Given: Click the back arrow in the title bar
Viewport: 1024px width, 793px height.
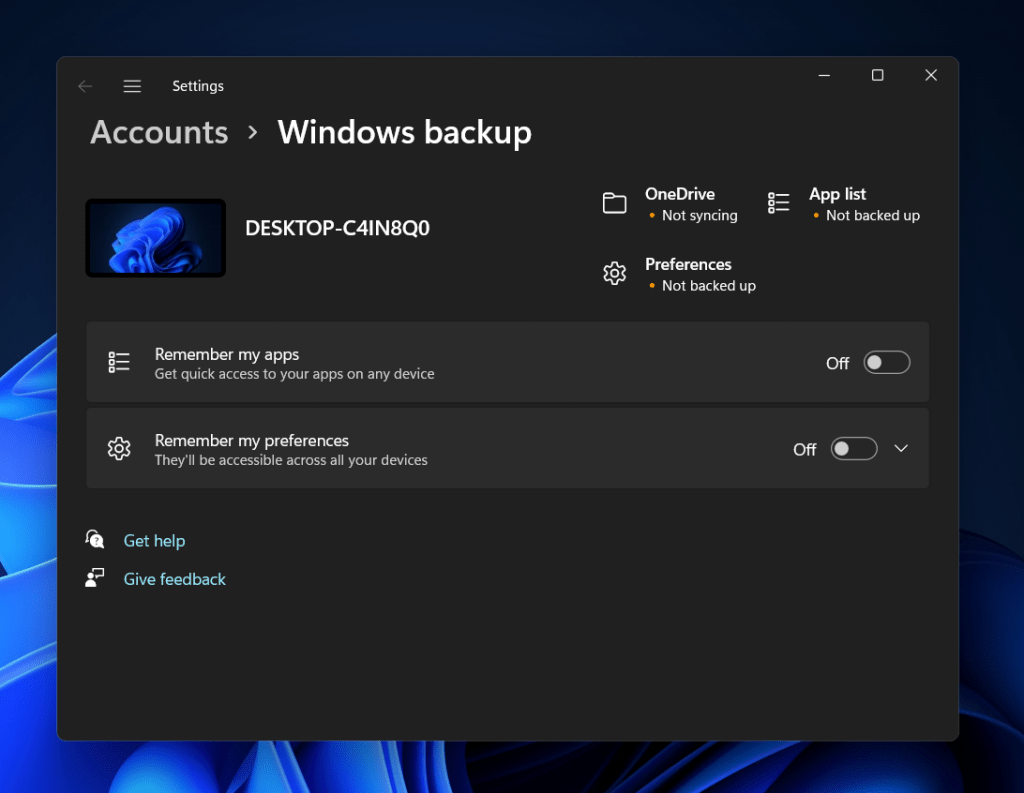Looking at the screenshot, I should (85, 86).
